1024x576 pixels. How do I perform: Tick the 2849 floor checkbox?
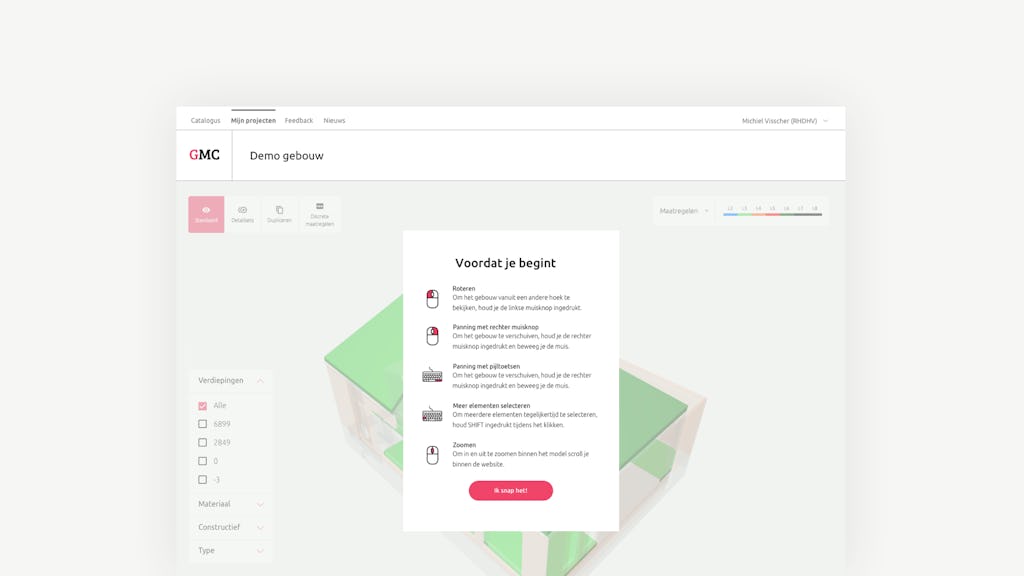(203, 442)
